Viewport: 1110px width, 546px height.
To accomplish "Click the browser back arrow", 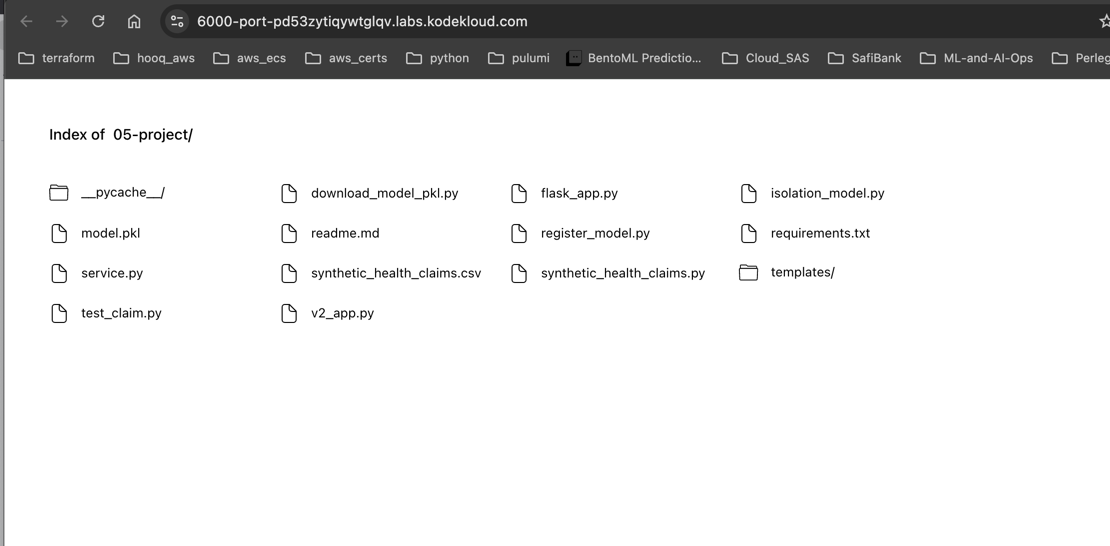I will click(26, 21).
